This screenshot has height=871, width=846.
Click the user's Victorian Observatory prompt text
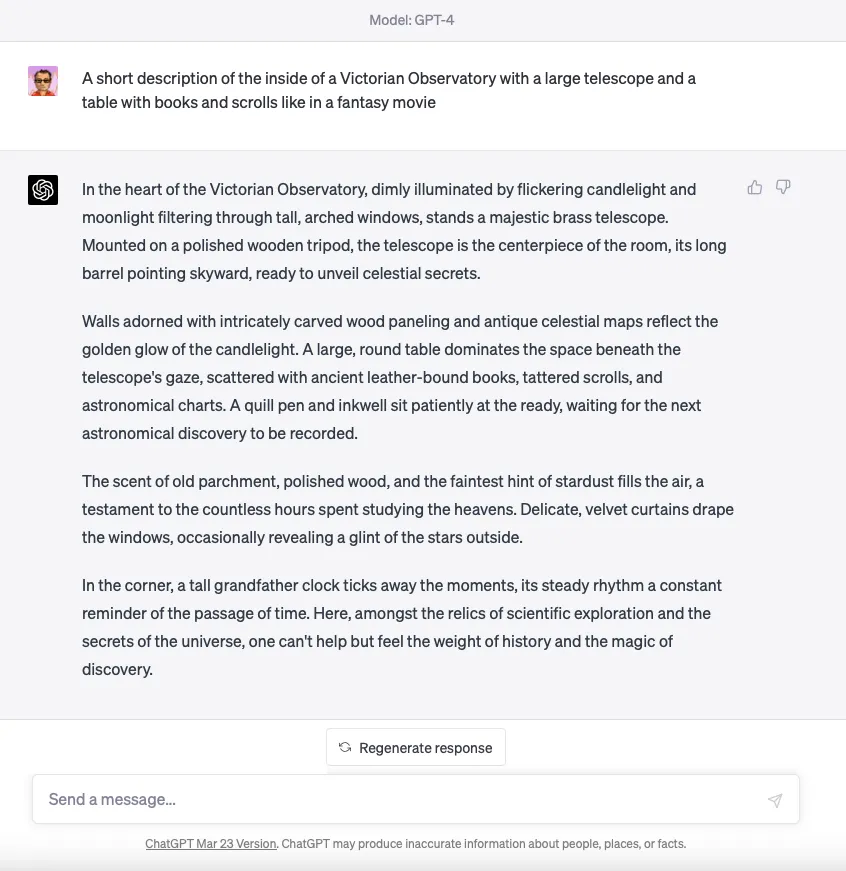[388, 90]
